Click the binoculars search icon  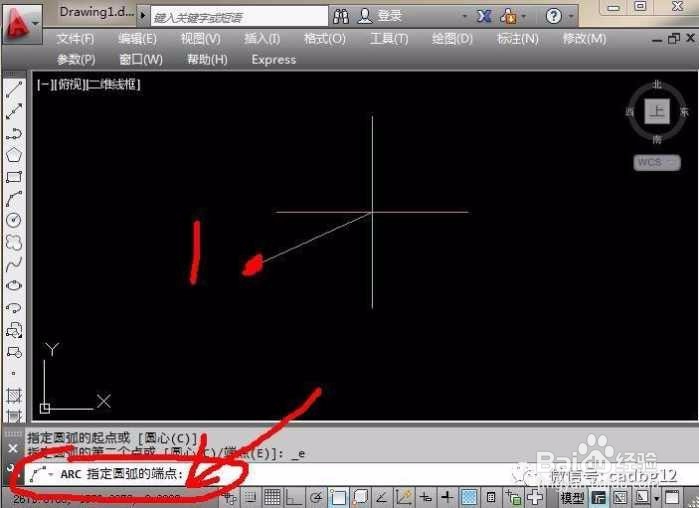(341, 16)
